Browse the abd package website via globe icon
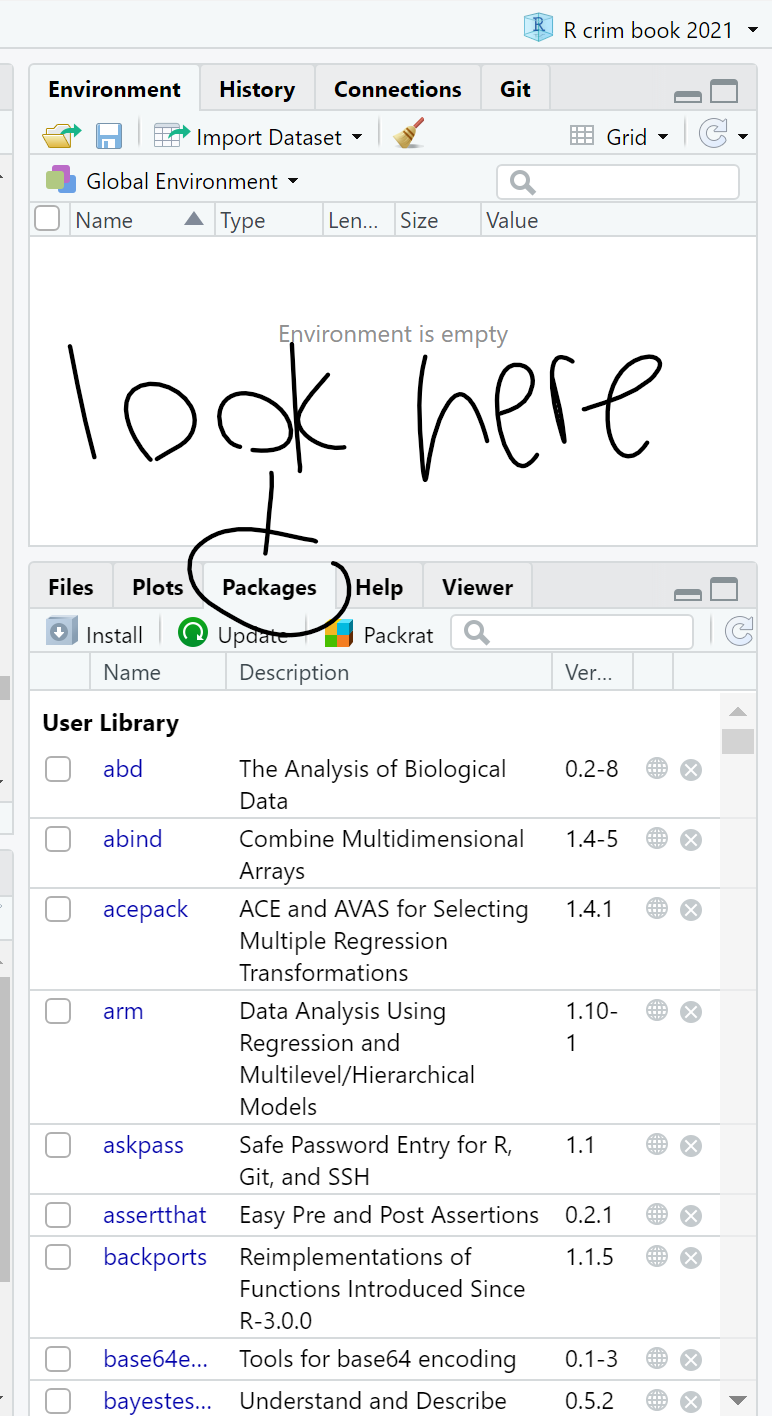This screenshot has height=1416, width=772. click(x=656, y=769)
